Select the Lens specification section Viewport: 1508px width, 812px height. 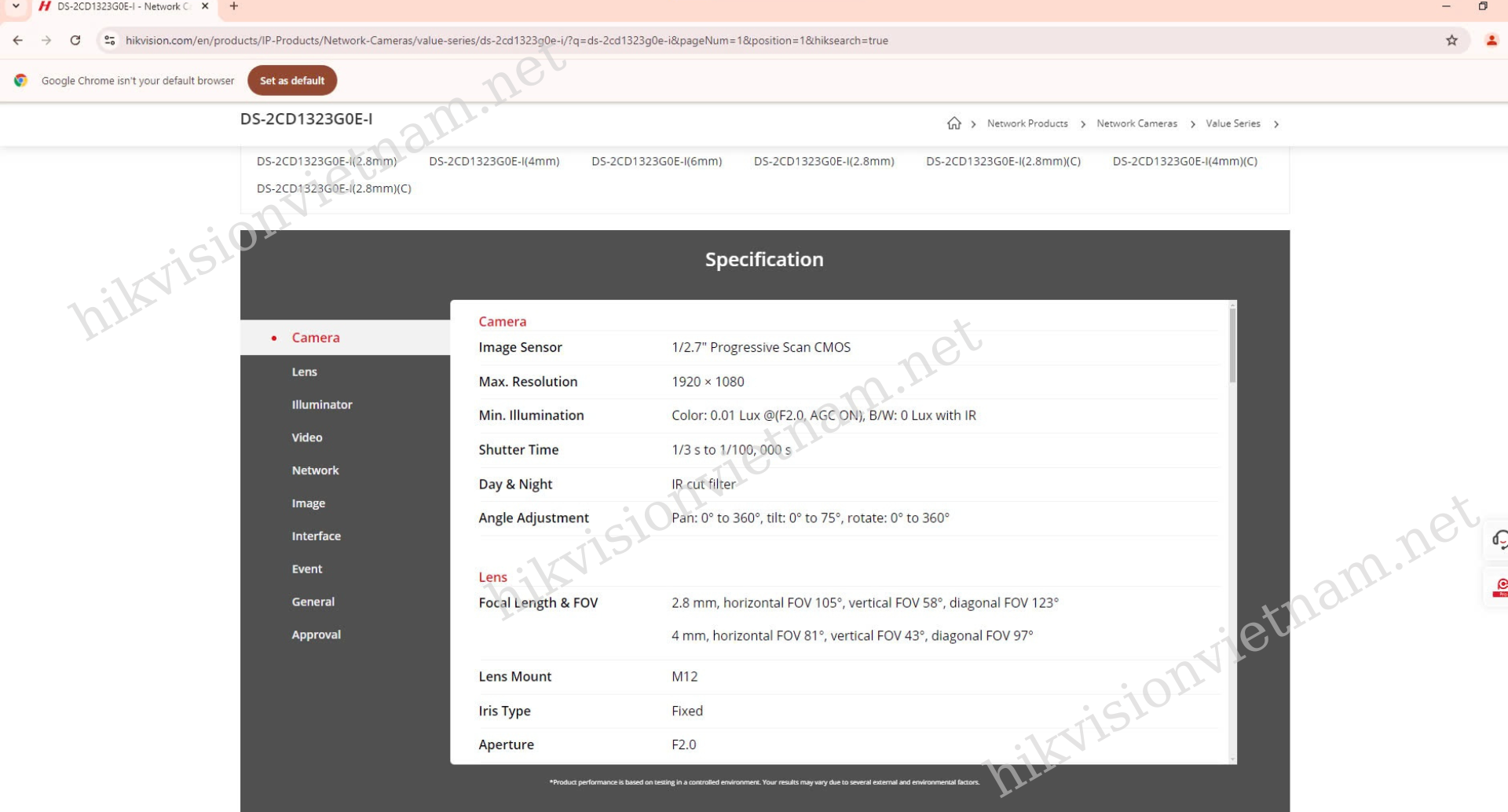(304, 371)
